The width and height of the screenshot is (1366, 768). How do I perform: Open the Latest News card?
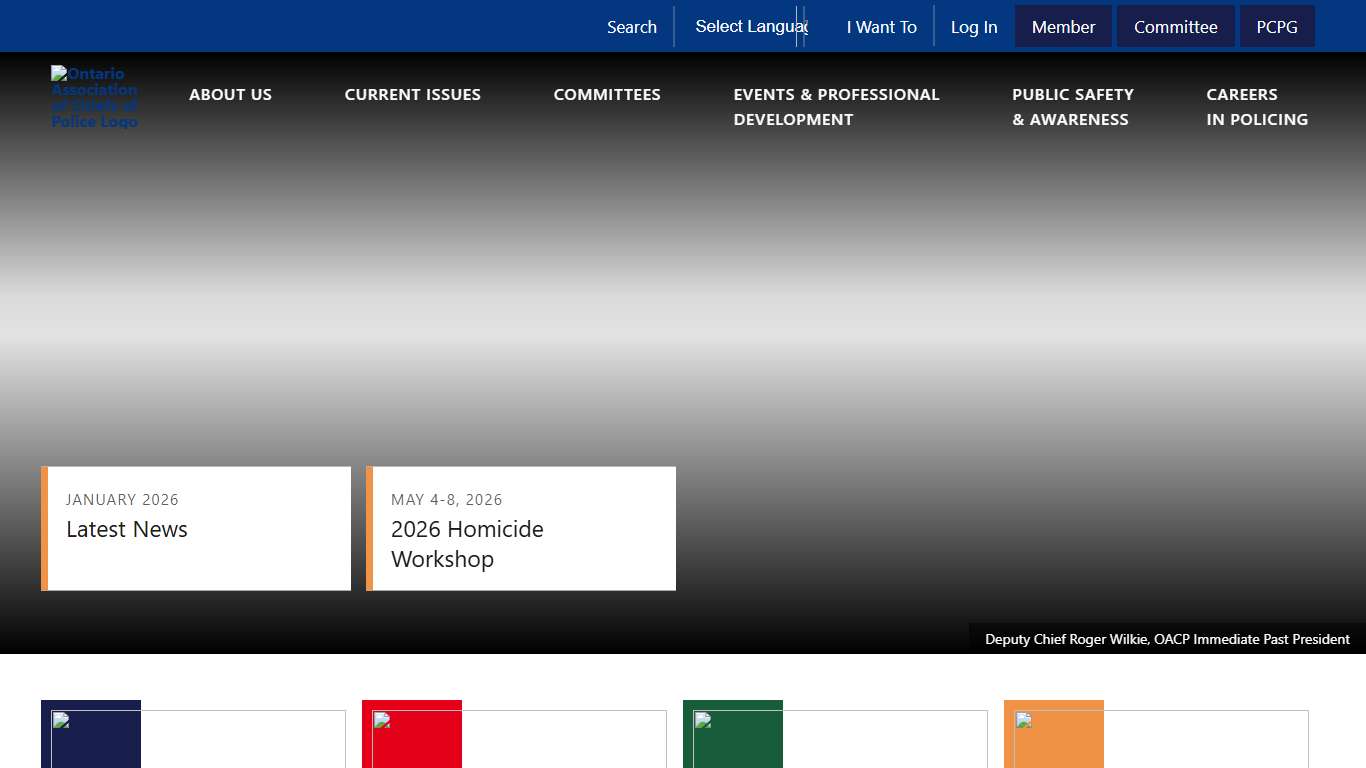(196, 528)
